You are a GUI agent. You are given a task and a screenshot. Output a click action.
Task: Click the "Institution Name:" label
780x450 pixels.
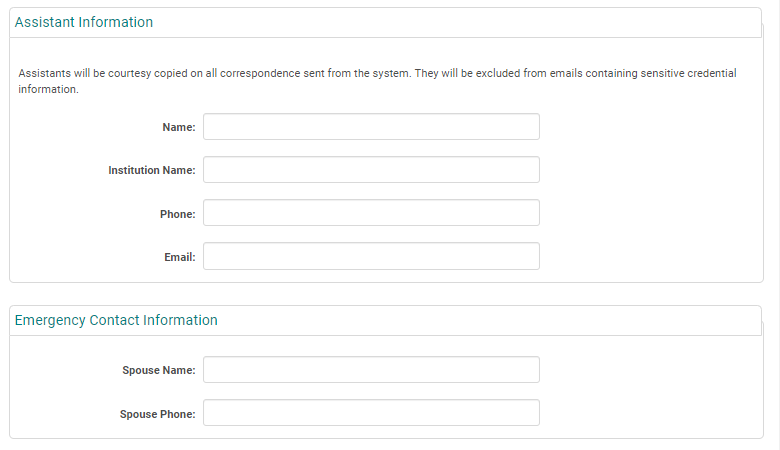point(152,170)
